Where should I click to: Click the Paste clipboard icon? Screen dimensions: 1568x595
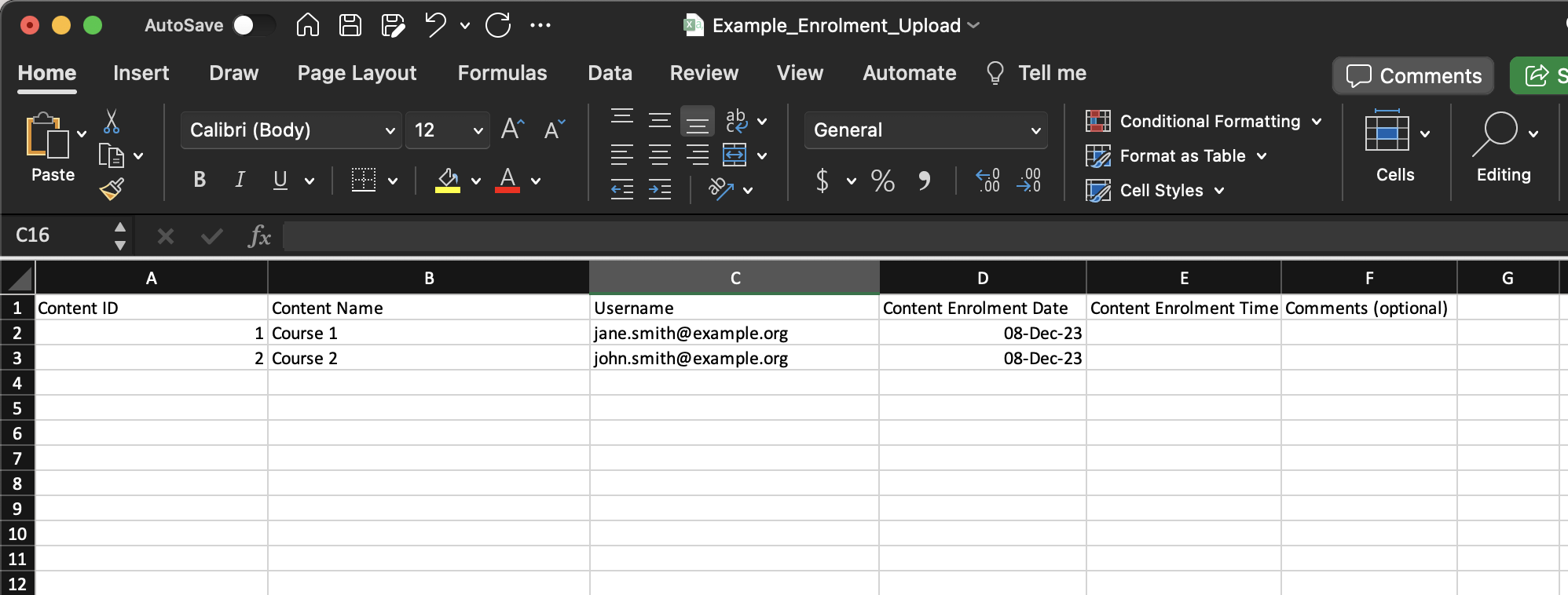coord(47,136)
